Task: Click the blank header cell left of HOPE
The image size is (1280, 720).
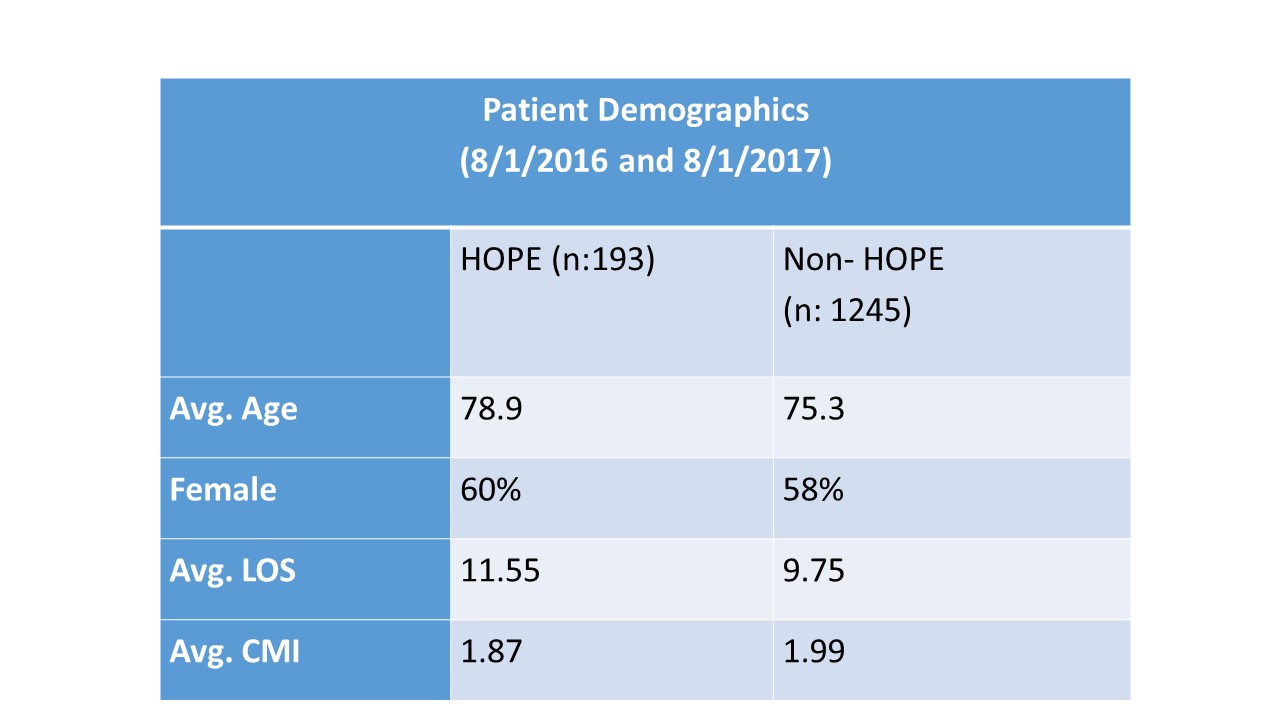Action: tap(305, 302)
